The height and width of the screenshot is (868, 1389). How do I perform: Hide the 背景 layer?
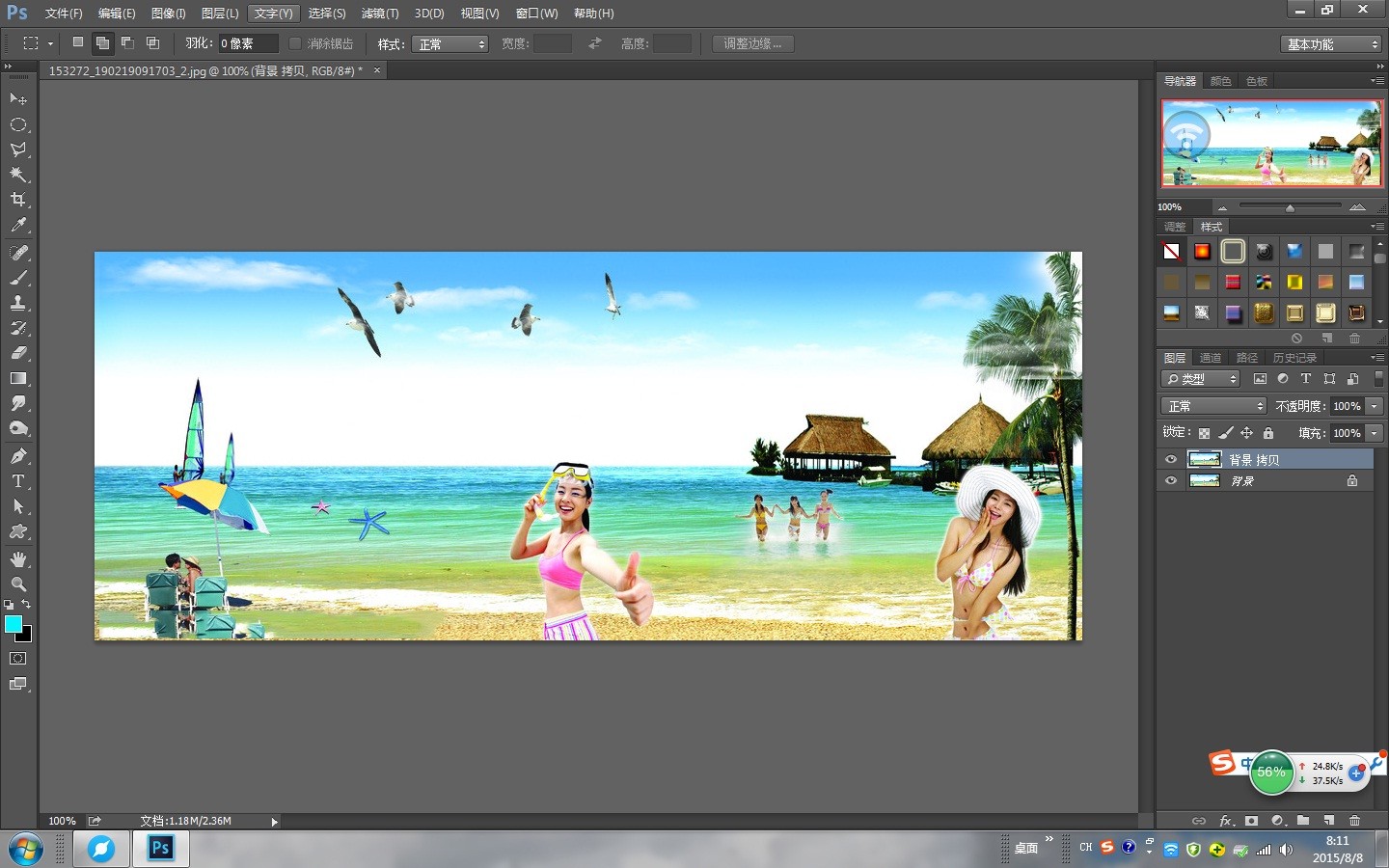click(1171, 480)
